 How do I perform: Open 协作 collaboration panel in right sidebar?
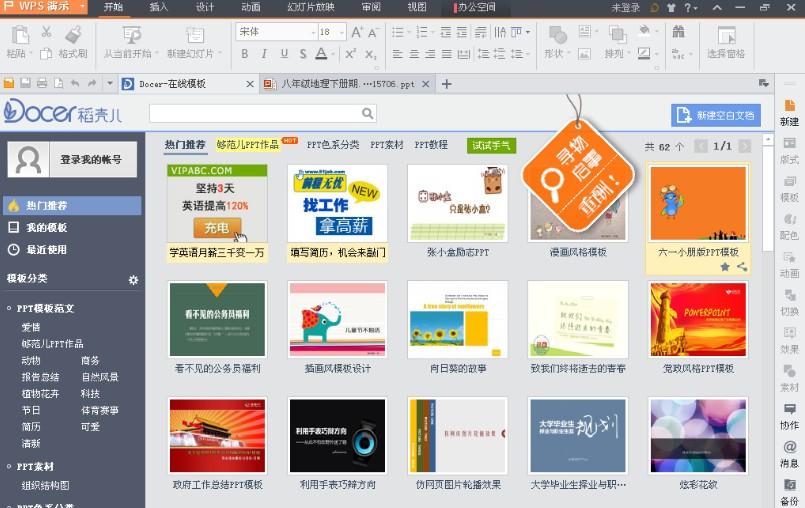(x=789, y=415)
